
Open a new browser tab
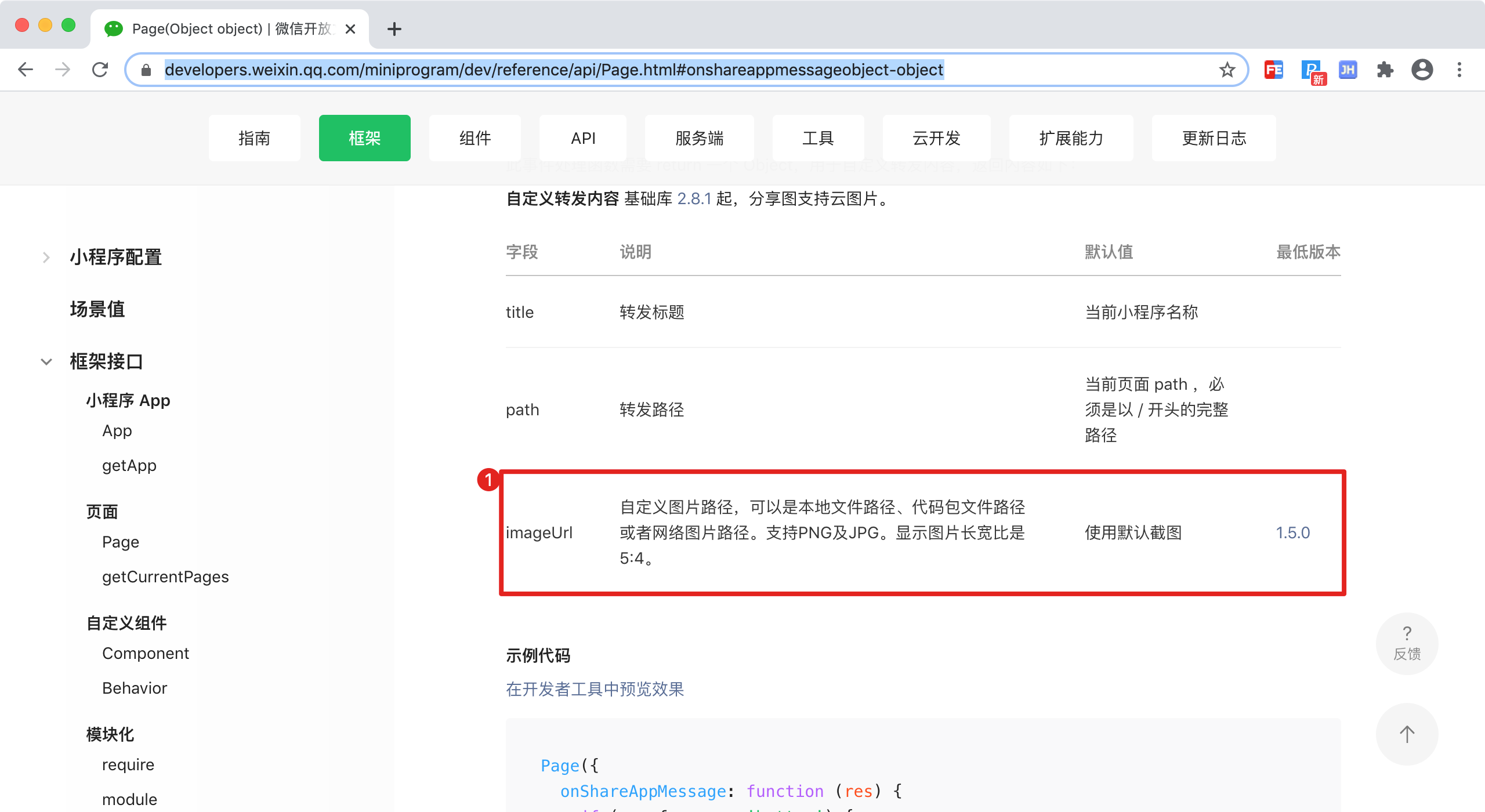tap(394, 29)
